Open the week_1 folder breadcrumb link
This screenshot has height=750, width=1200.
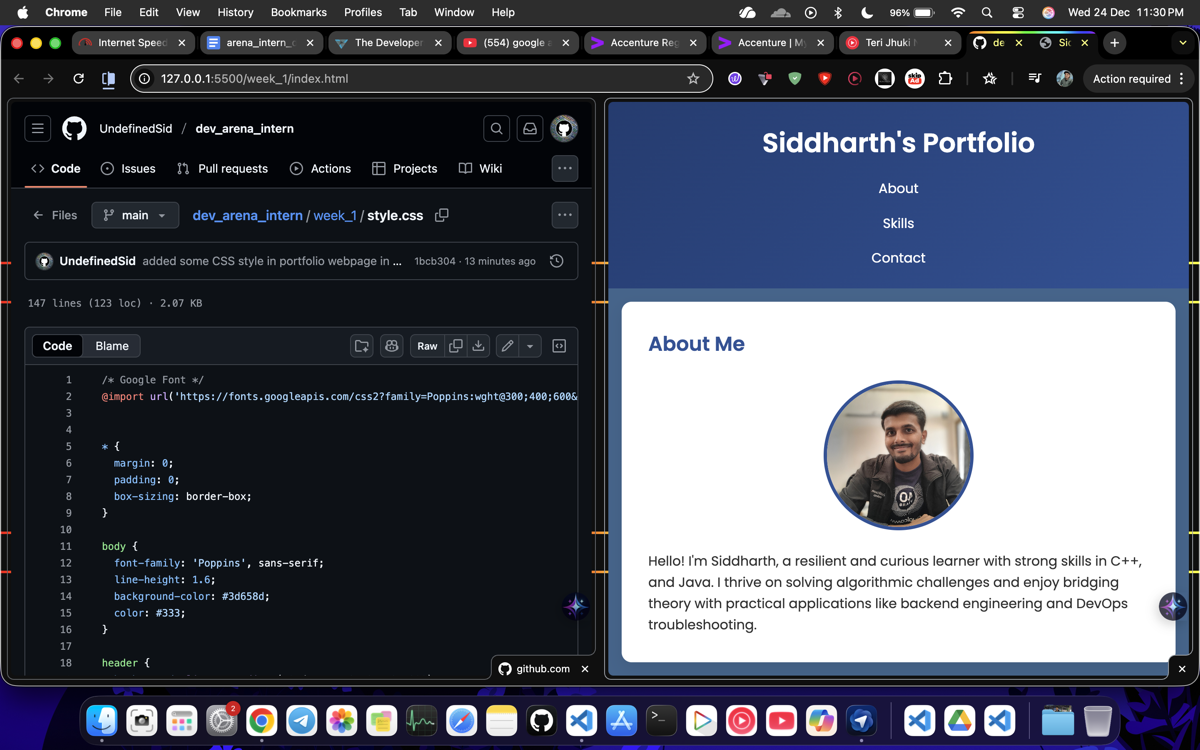[x=335, y=215]
